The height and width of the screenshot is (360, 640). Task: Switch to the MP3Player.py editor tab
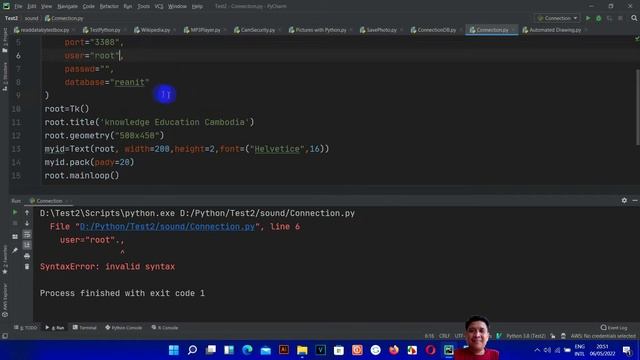coord(205,30)
